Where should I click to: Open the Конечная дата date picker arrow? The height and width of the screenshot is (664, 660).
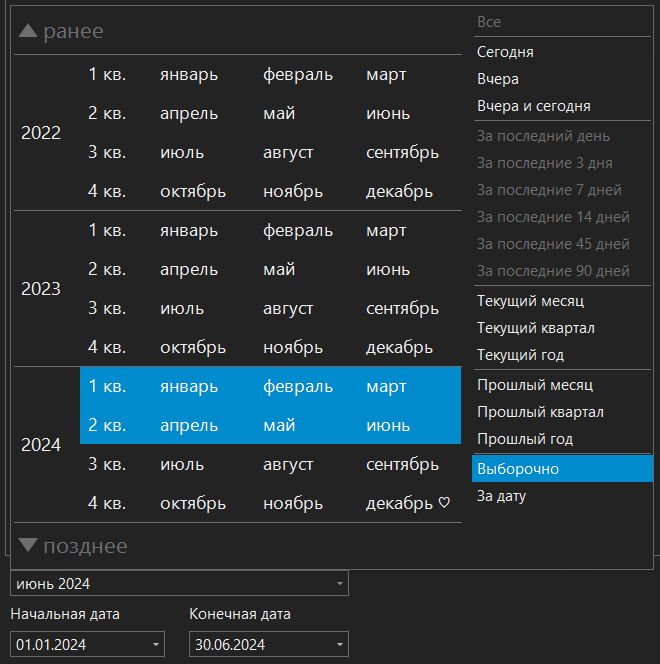tap(340, 645)
